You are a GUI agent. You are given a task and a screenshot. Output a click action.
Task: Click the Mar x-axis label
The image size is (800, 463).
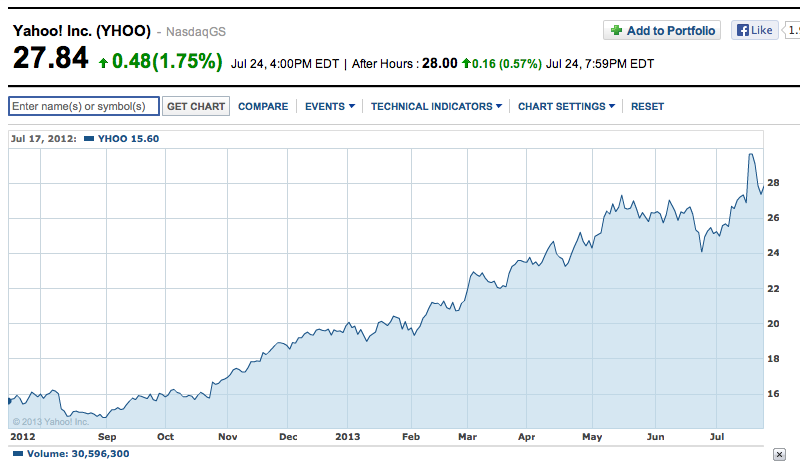tap(467, 436)
